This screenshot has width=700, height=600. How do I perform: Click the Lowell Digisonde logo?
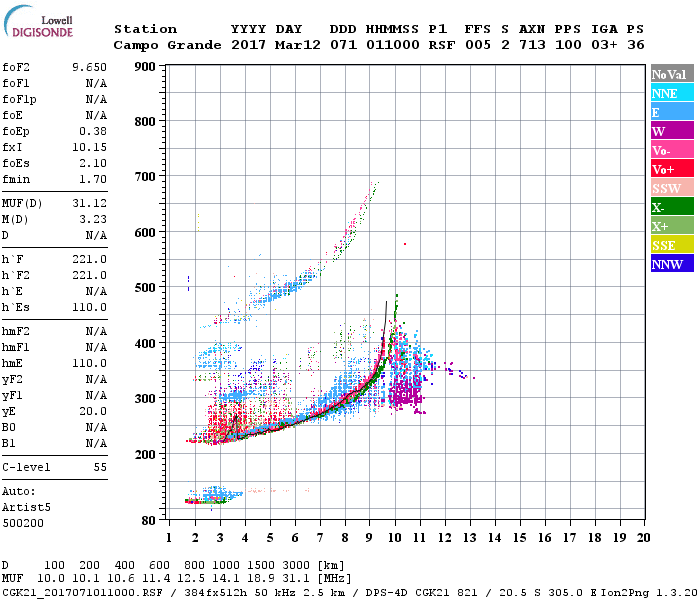38,22
